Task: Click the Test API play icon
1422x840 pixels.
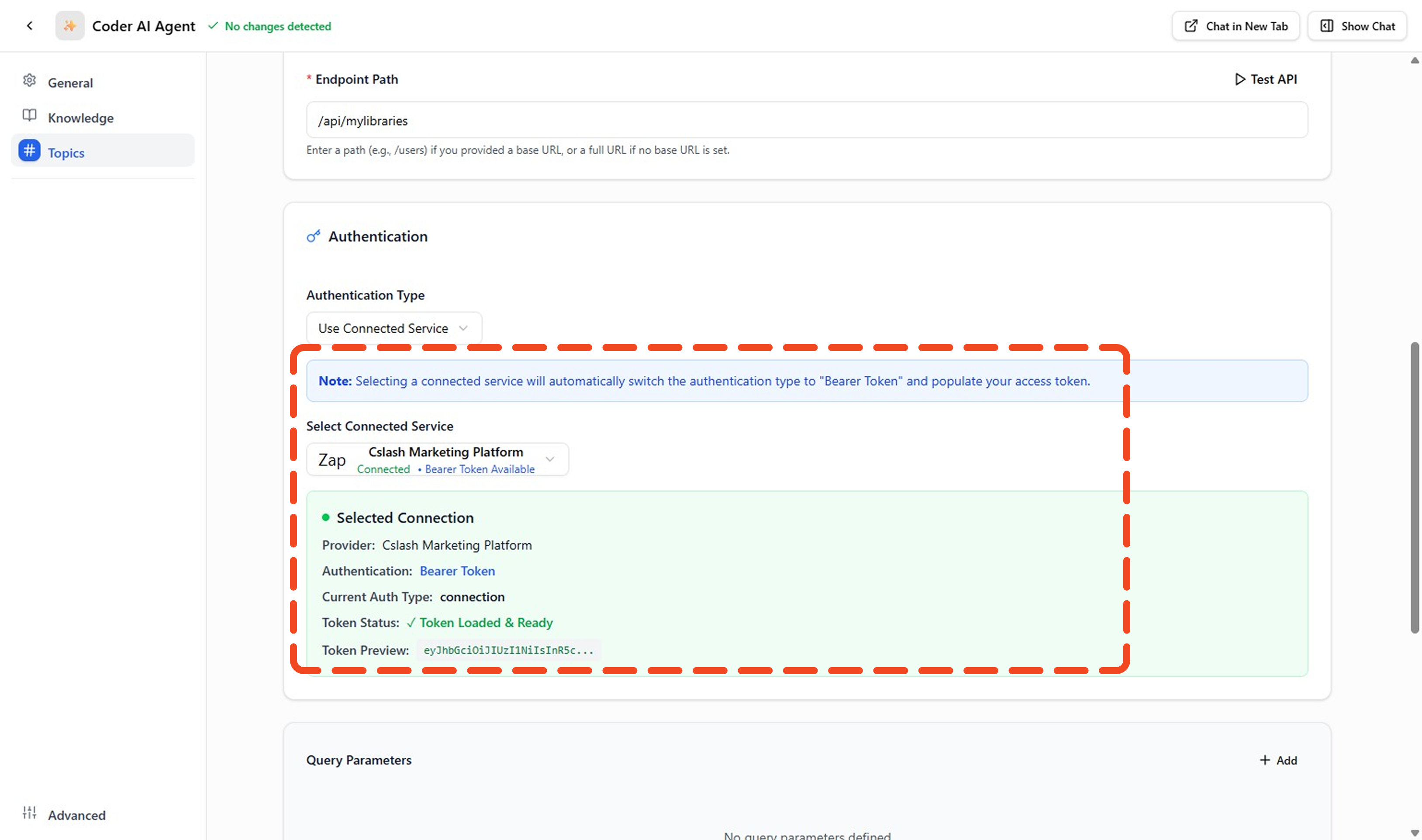Action: tap(1240, 79)
